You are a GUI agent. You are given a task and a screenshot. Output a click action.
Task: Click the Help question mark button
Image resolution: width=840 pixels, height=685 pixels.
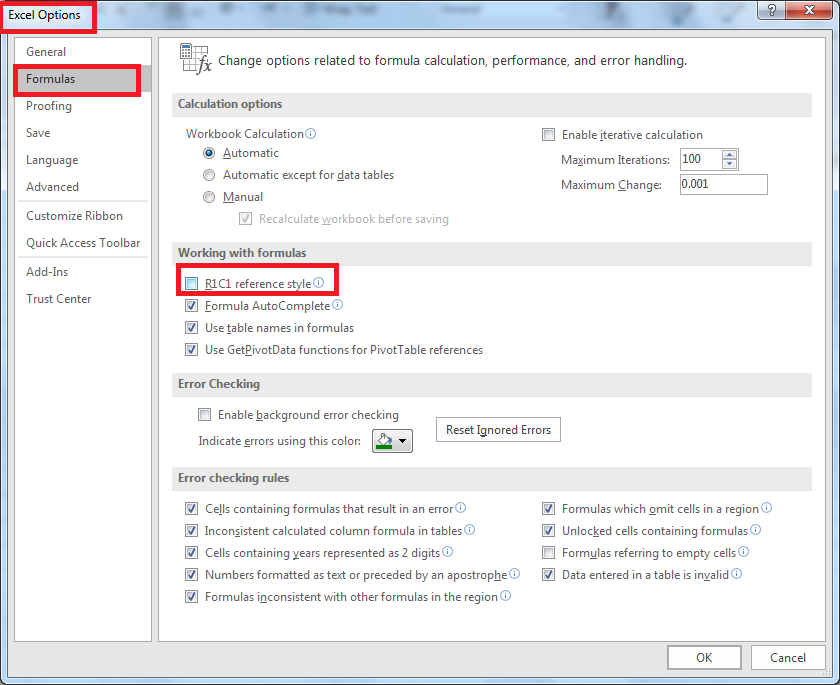tap(772, 10)
